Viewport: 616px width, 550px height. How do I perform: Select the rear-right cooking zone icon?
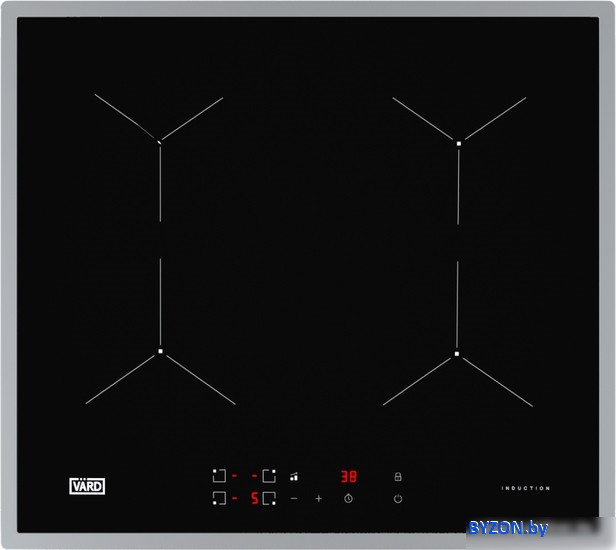click(269, 476)
